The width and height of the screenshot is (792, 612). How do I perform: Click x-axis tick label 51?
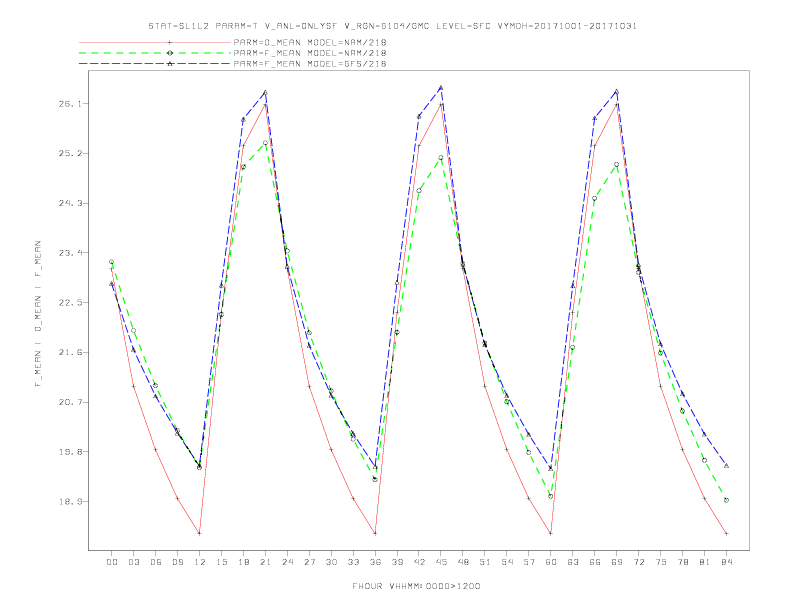click(x=485, y=562)
